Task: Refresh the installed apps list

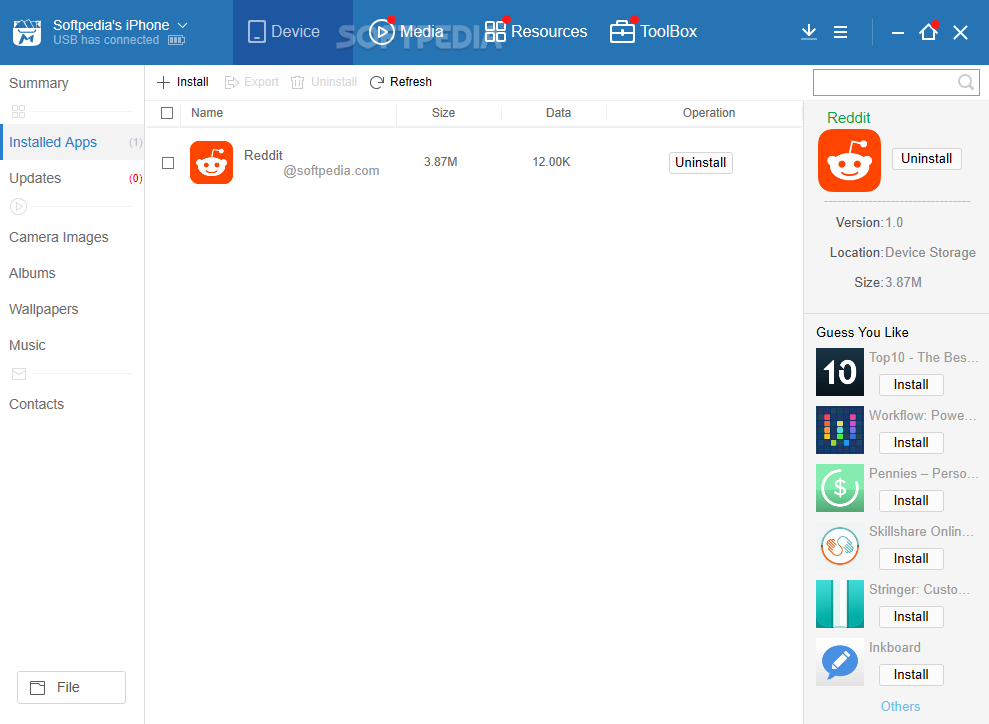Action: pyautogui.click(x=401, y=82)
